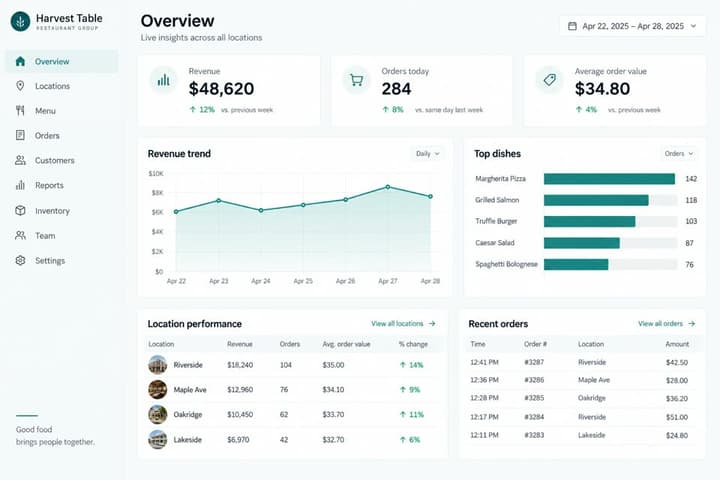The width and height of the screenshot is (720, 480).
Task: Click the Margherita Pizza bar
Action: tap(609, 179)
